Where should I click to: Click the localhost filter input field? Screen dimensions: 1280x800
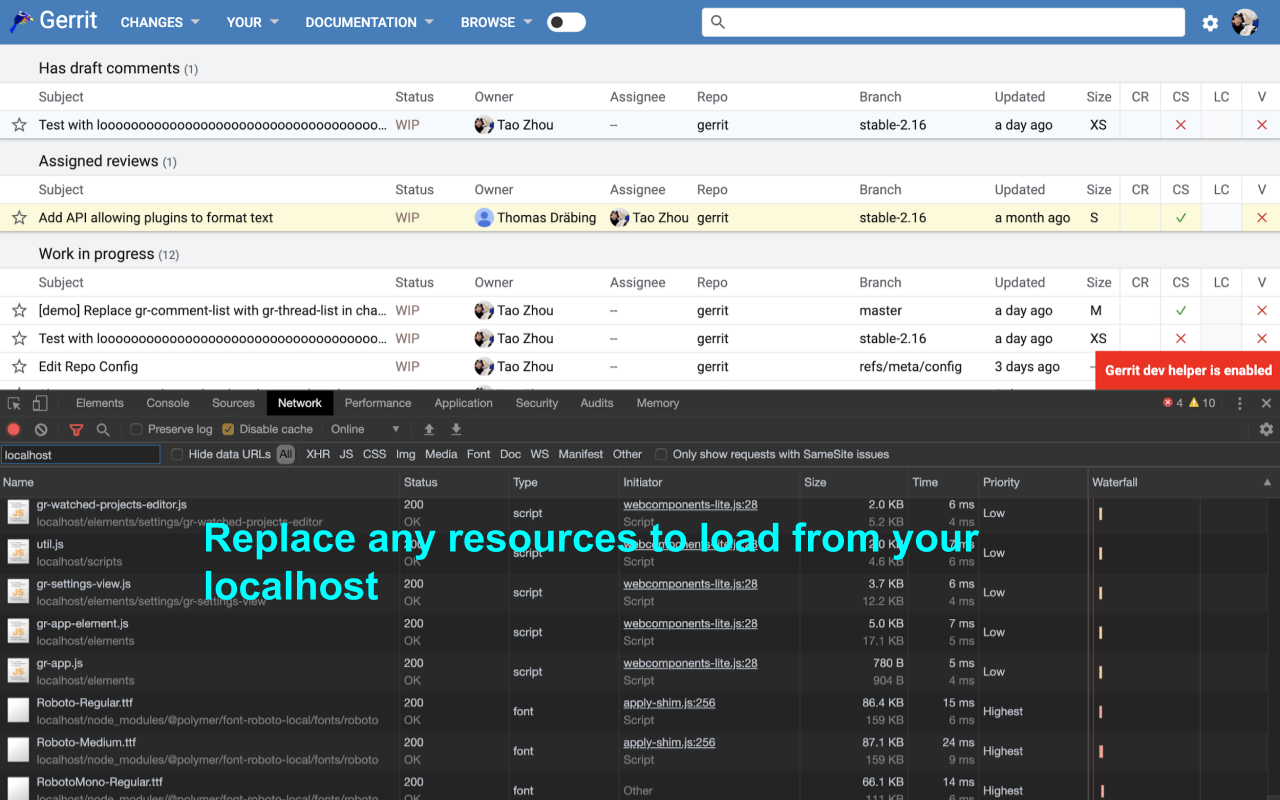80,455
